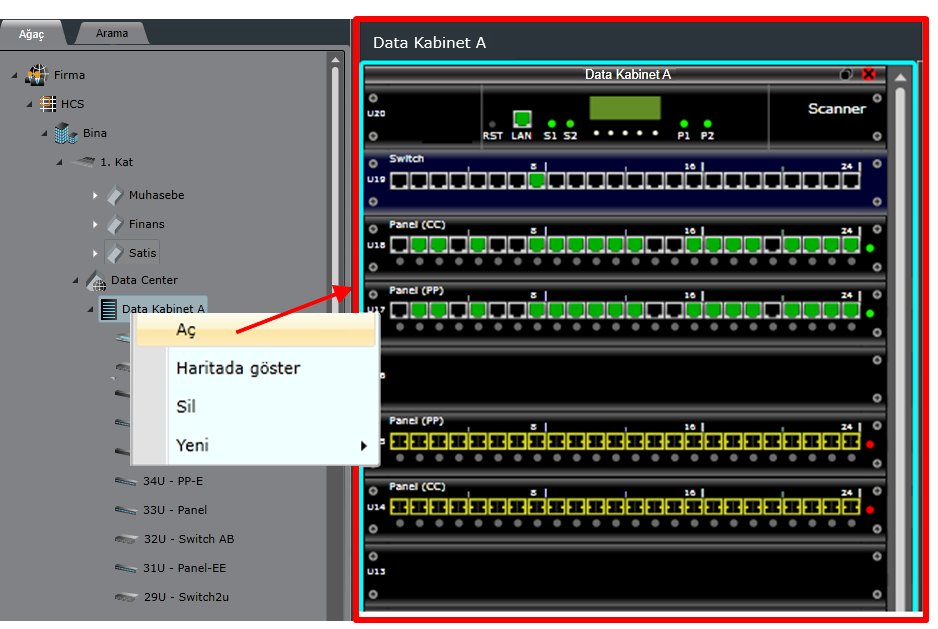Click the LAN port icon on Scanner
This screenshot has width=938, height=629.
[521, 119]
